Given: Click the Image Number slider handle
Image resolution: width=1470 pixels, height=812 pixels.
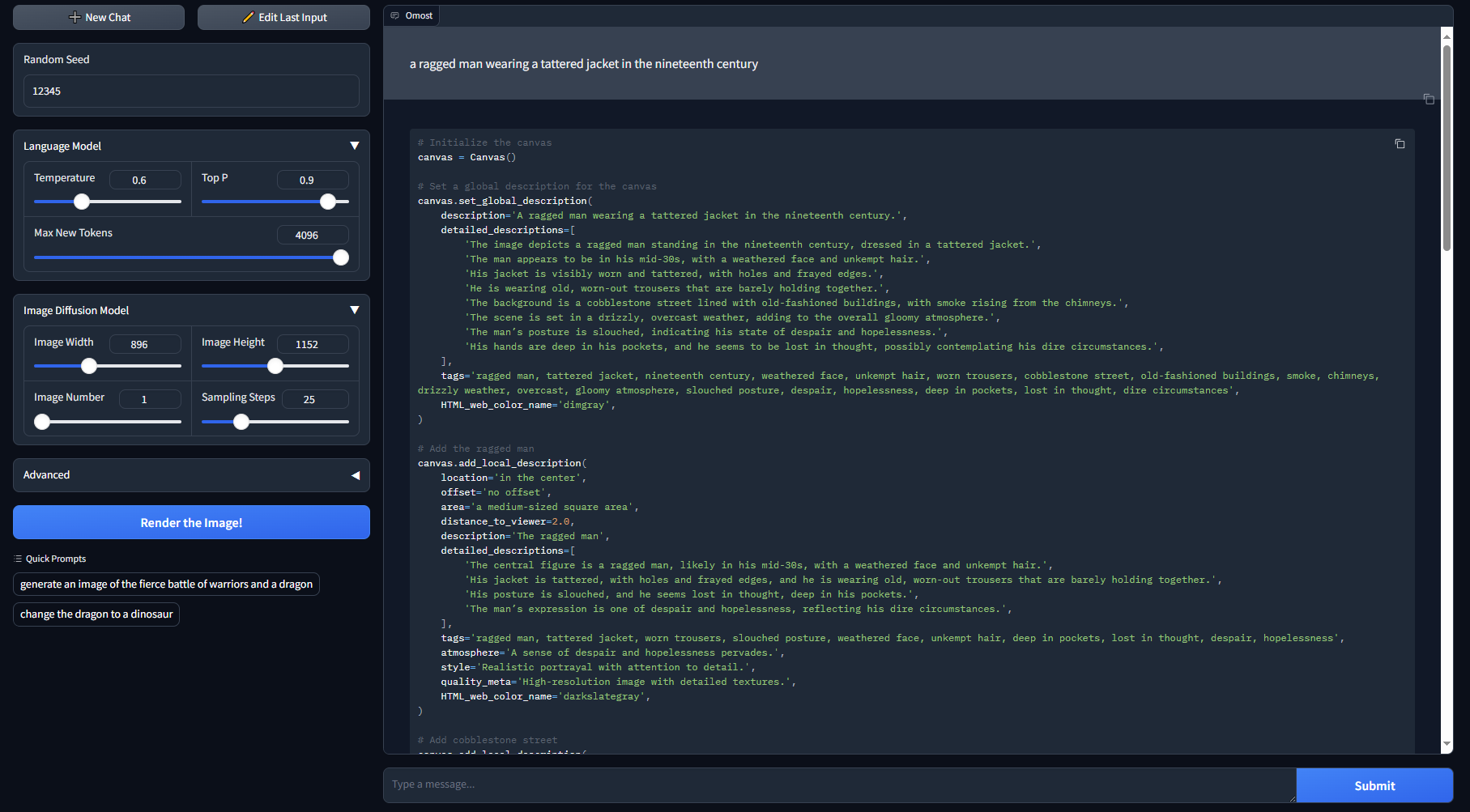Looking at the screenshot, I should [42, 422].
